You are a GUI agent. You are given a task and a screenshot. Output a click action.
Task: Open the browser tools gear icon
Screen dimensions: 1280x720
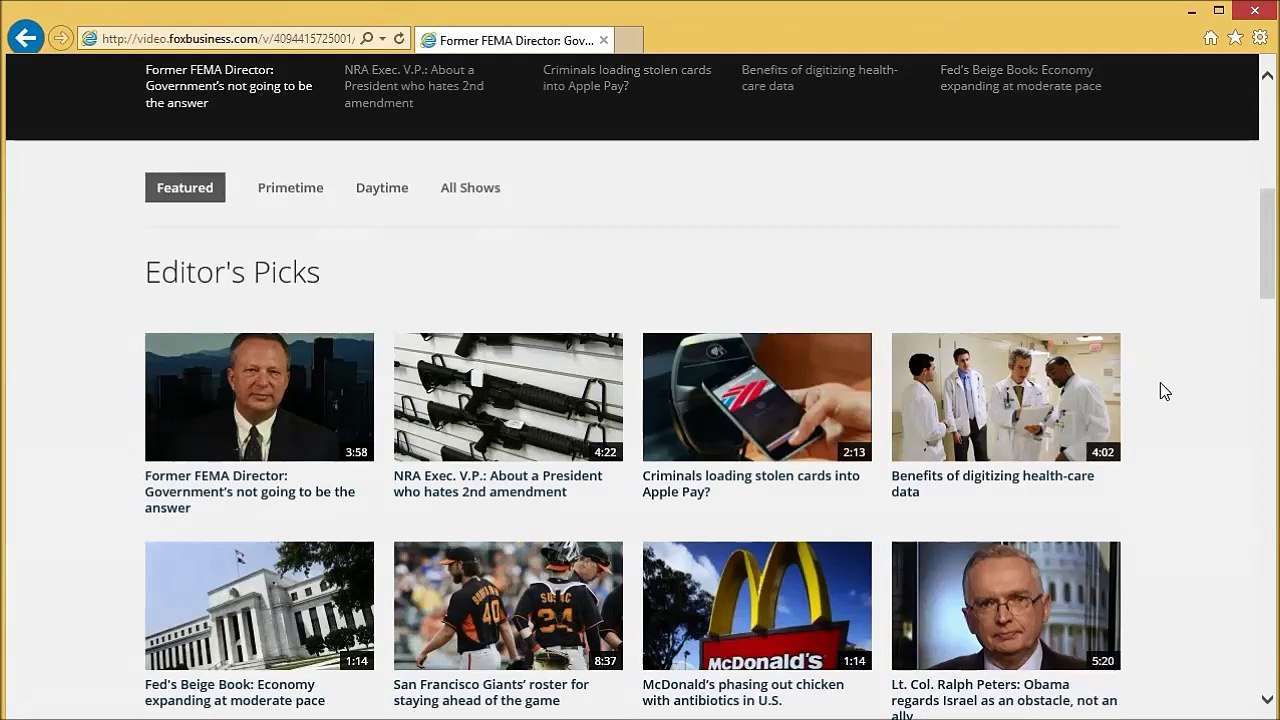click(1260, 38)
